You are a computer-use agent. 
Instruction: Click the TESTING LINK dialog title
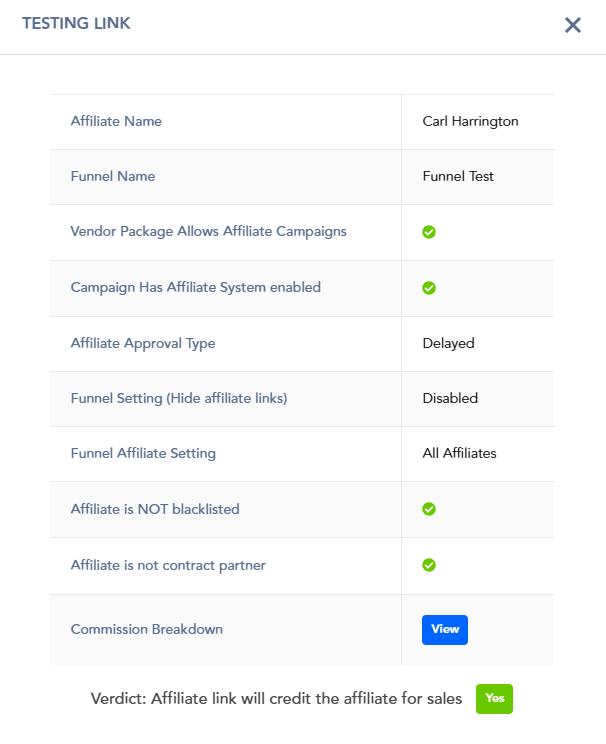(x=76, y=23)
